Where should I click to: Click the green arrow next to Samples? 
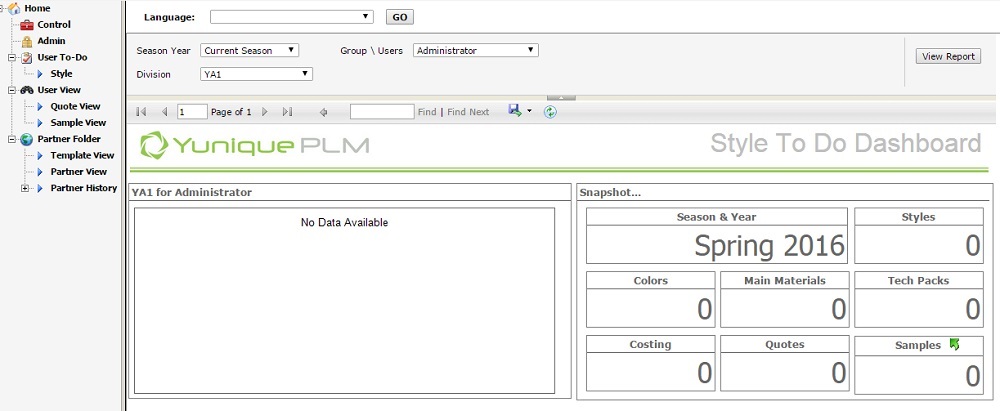(954, 344)
